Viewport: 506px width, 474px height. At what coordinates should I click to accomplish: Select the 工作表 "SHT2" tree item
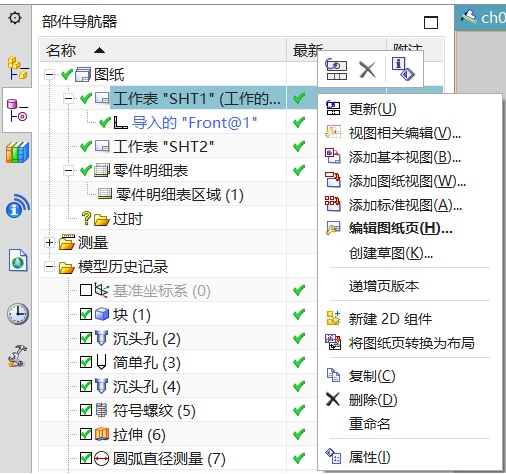[163, 146]
